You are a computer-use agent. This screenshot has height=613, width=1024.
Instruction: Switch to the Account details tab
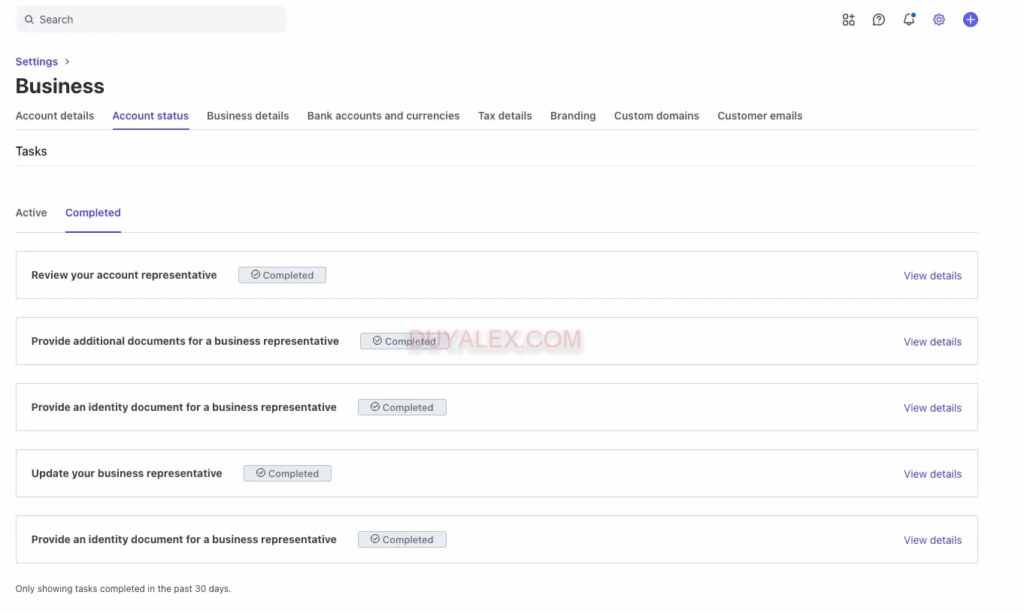click(55, 116)
